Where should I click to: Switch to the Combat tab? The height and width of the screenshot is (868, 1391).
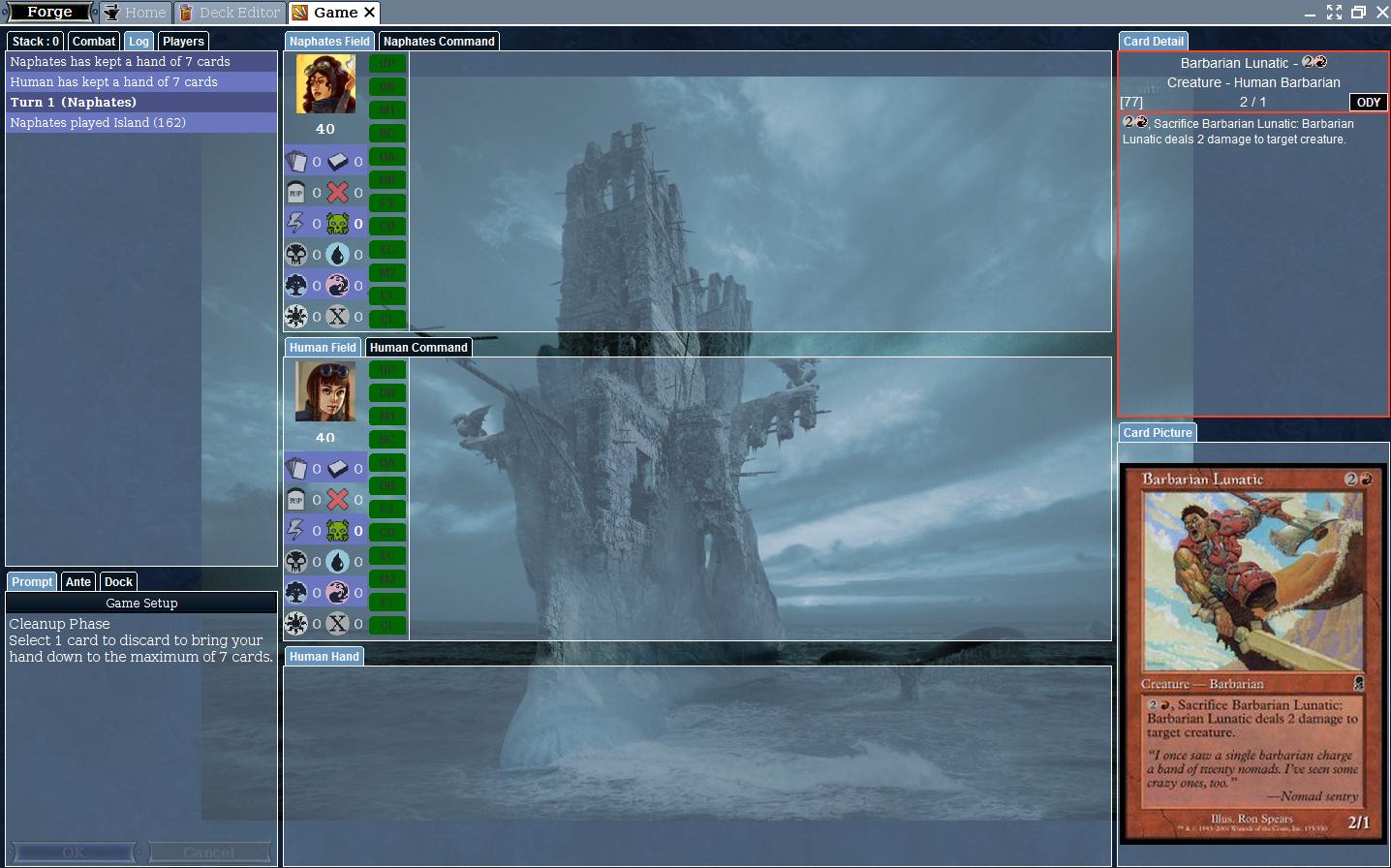[x=94, y=42]
